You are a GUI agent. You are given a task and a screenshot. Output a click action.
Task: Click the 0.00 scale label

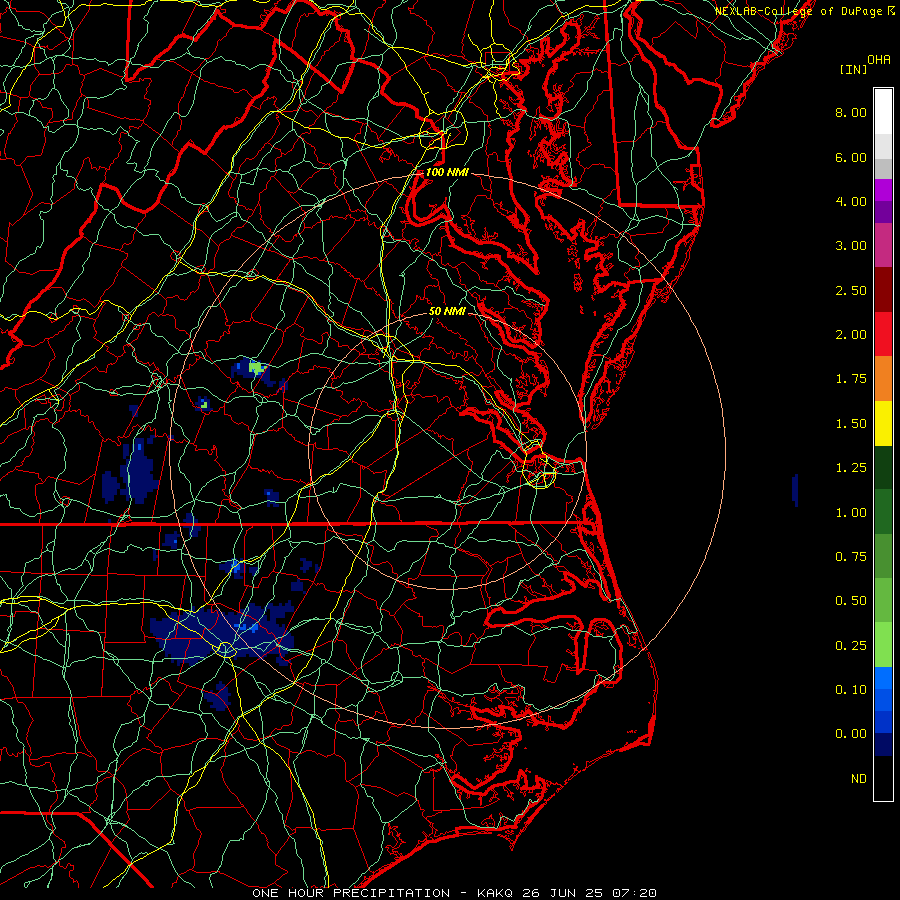point(851,734)
